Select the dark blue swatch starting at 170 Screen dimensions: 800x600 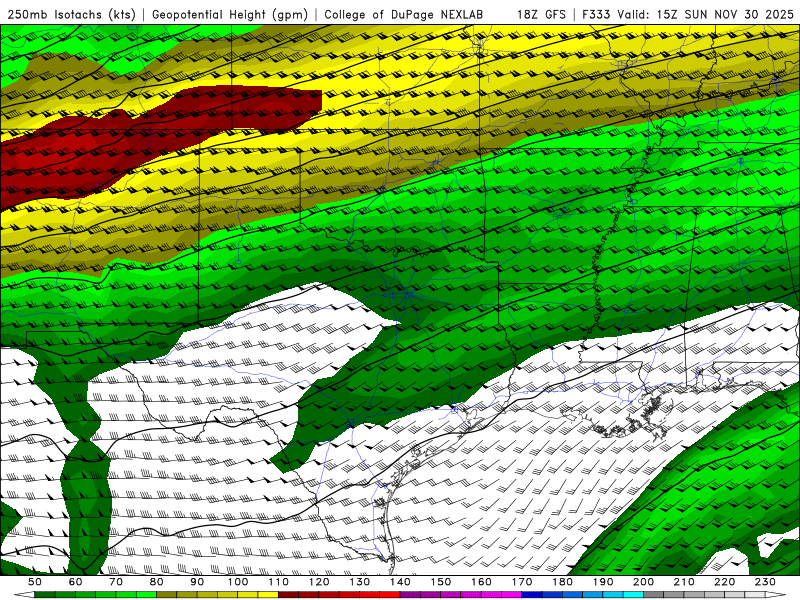[532, 595]
